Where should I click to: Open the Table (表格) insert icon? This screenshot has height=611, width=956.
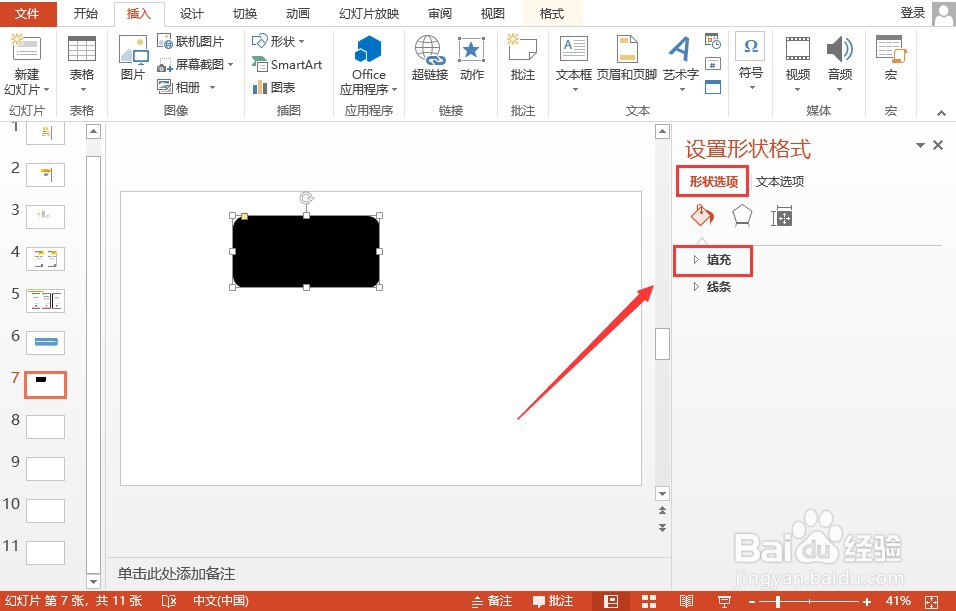(x=81, y=49)
